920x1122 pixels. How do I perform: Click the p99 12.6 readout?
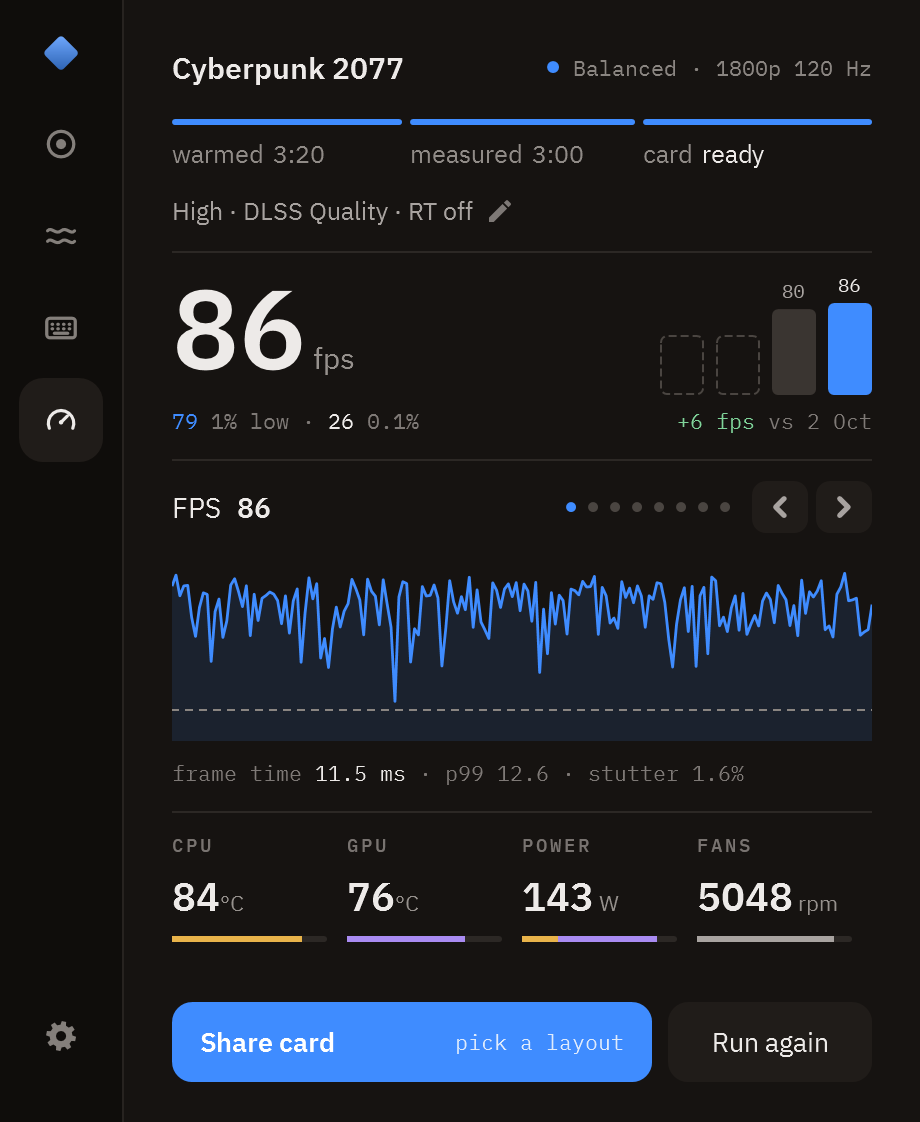(x=496, y=774)
